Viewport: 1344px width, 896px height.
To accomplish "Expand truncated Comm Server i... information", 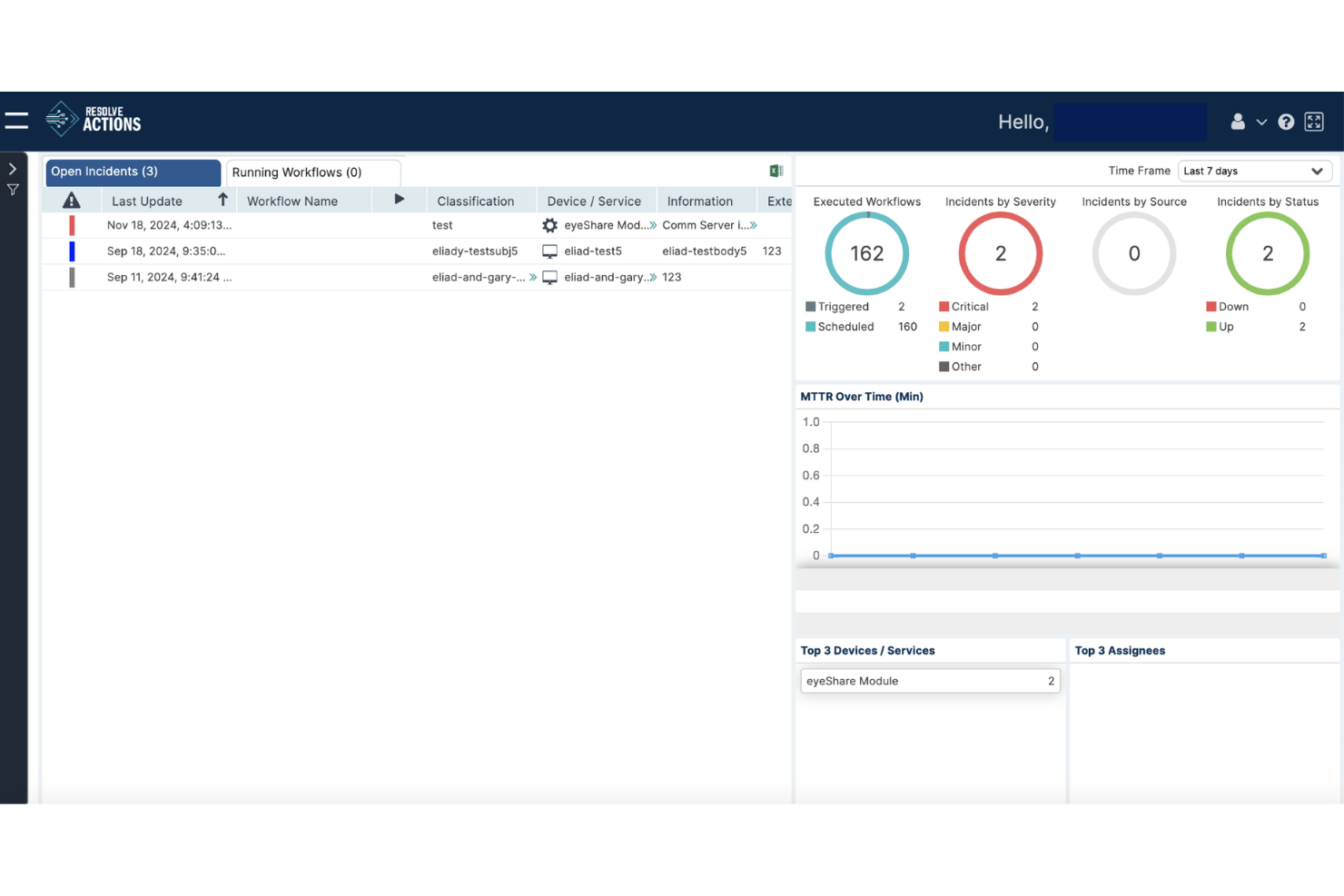I will click(753, 225).
